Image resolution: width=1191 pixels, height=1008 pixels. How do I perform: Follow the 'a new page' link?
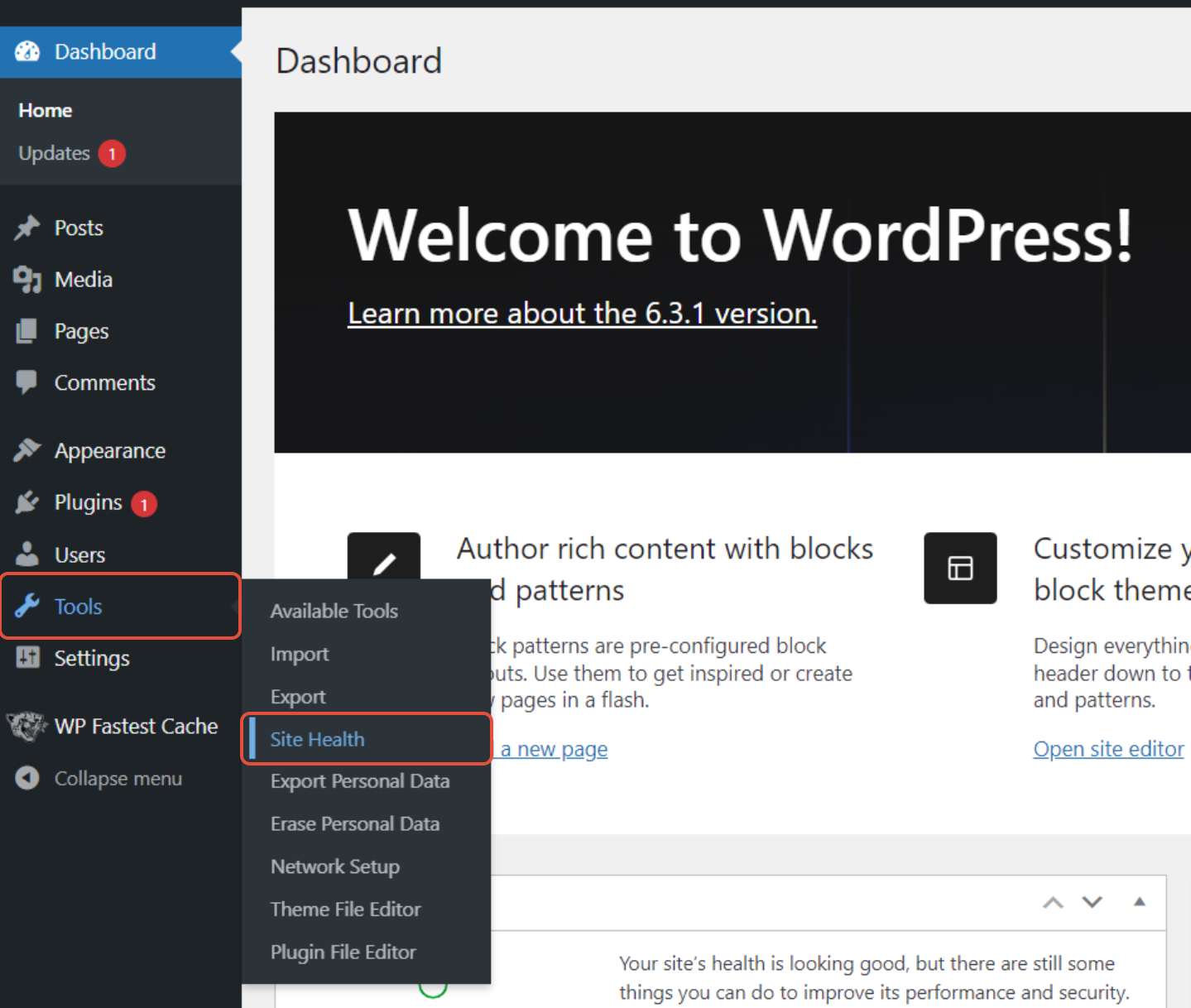pyautogui.click(x=554, y=749)
